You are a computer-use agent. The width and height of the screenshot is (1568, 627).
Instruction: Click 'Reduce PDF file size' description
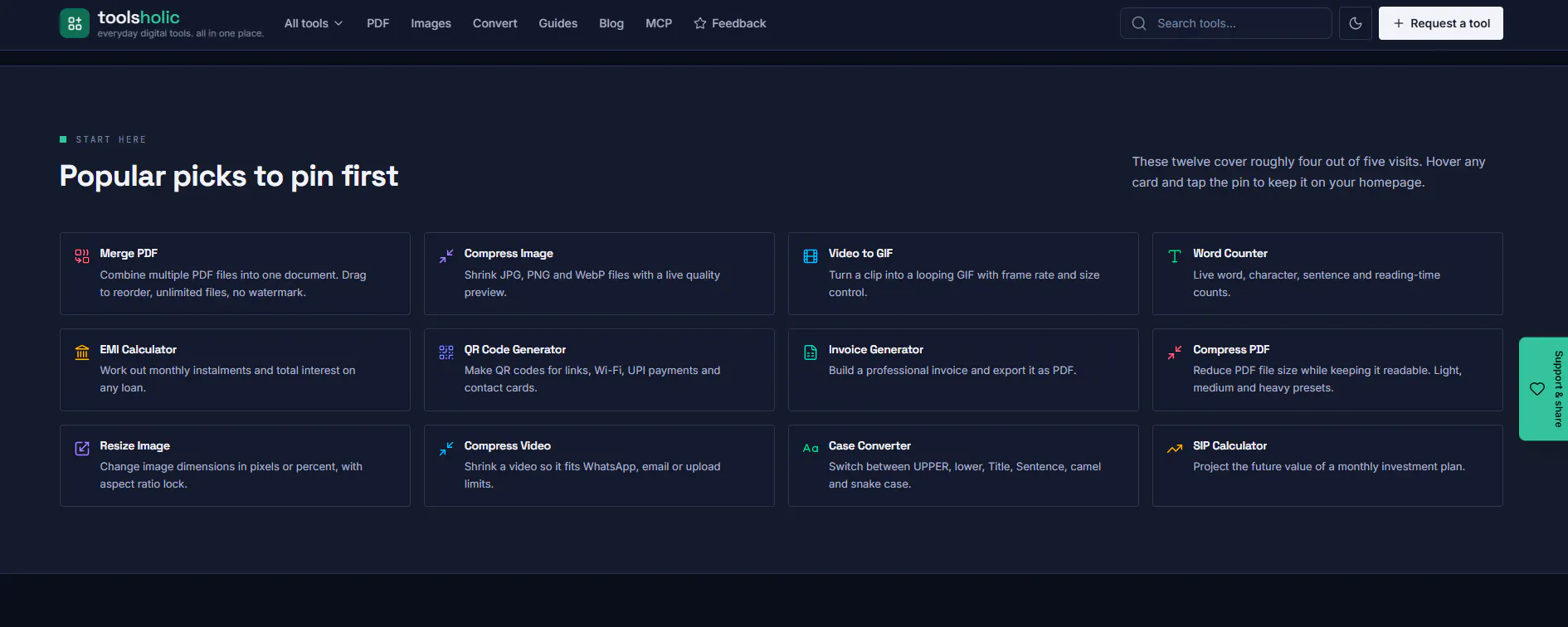[x=1327, y=379]
